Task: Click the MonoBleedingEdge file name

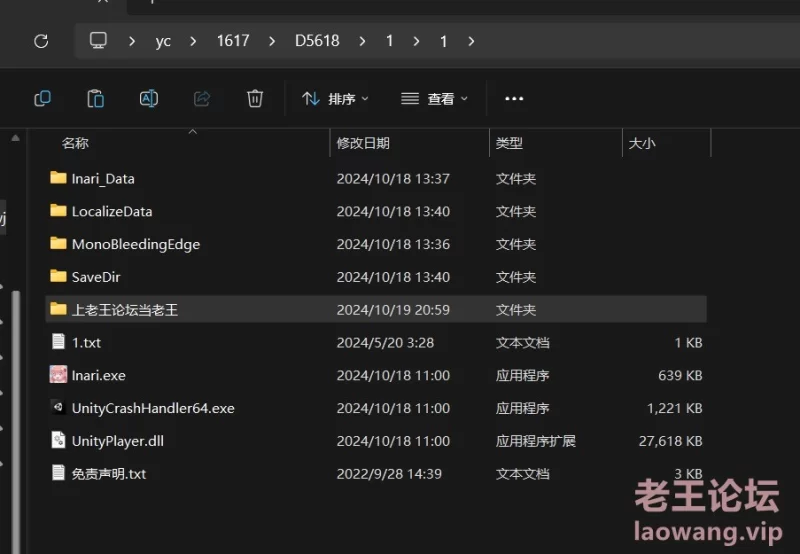Action: coord(136,244)
